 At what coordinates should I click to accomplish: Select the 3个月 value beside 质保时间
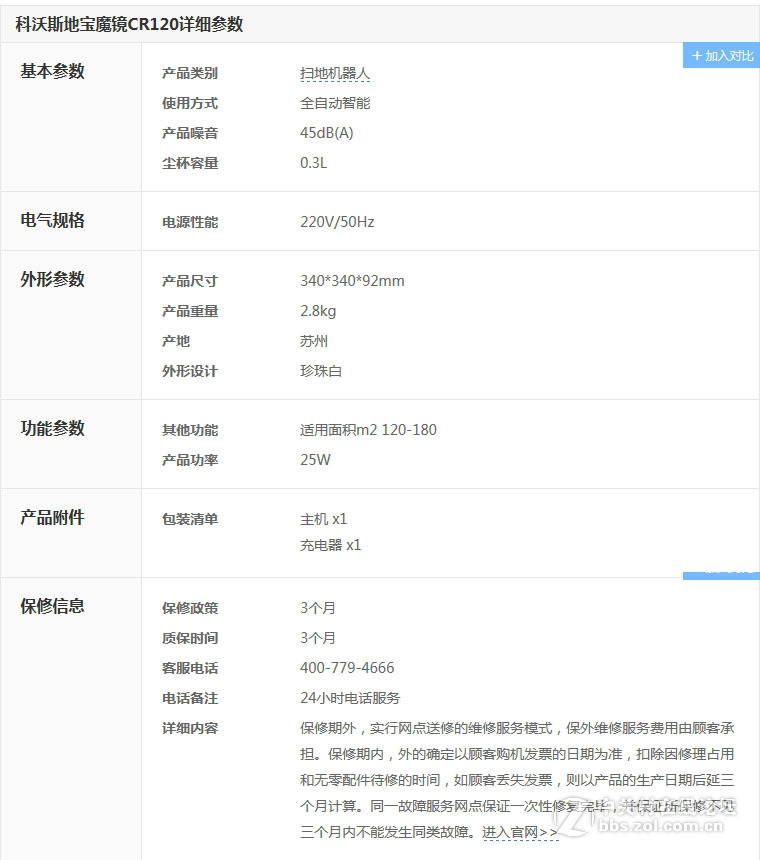pyautogui.click(x=317, y=638)
